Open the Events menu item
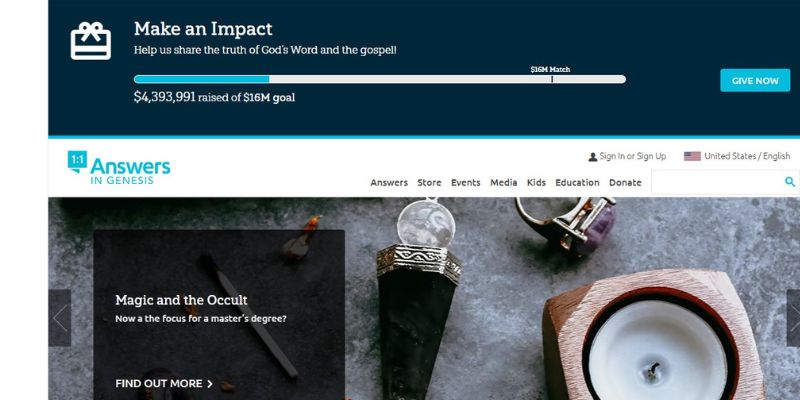This screenshot has width=800, height=400. click(x=465, y=183)
